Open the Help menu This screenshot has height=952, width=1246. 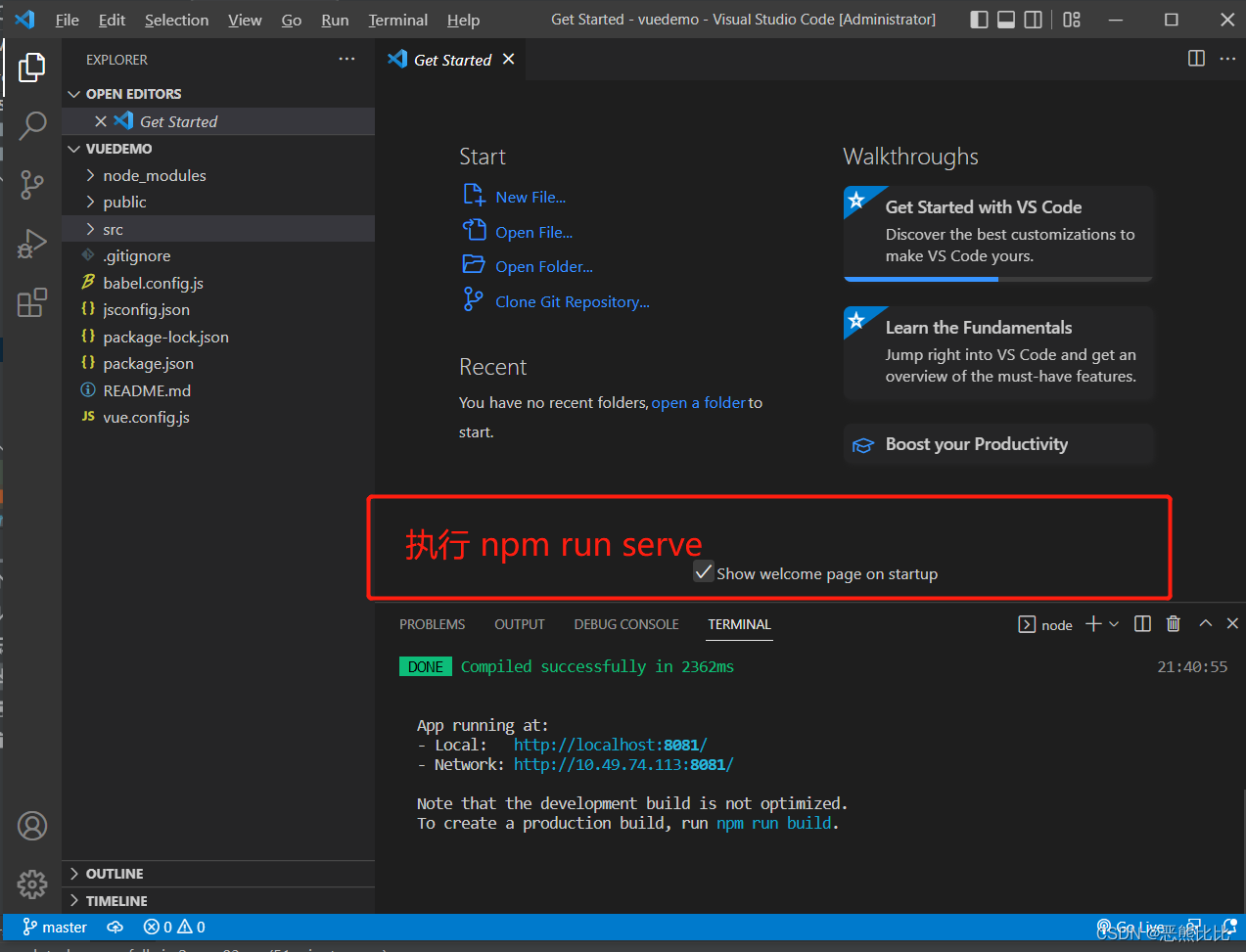463,20
